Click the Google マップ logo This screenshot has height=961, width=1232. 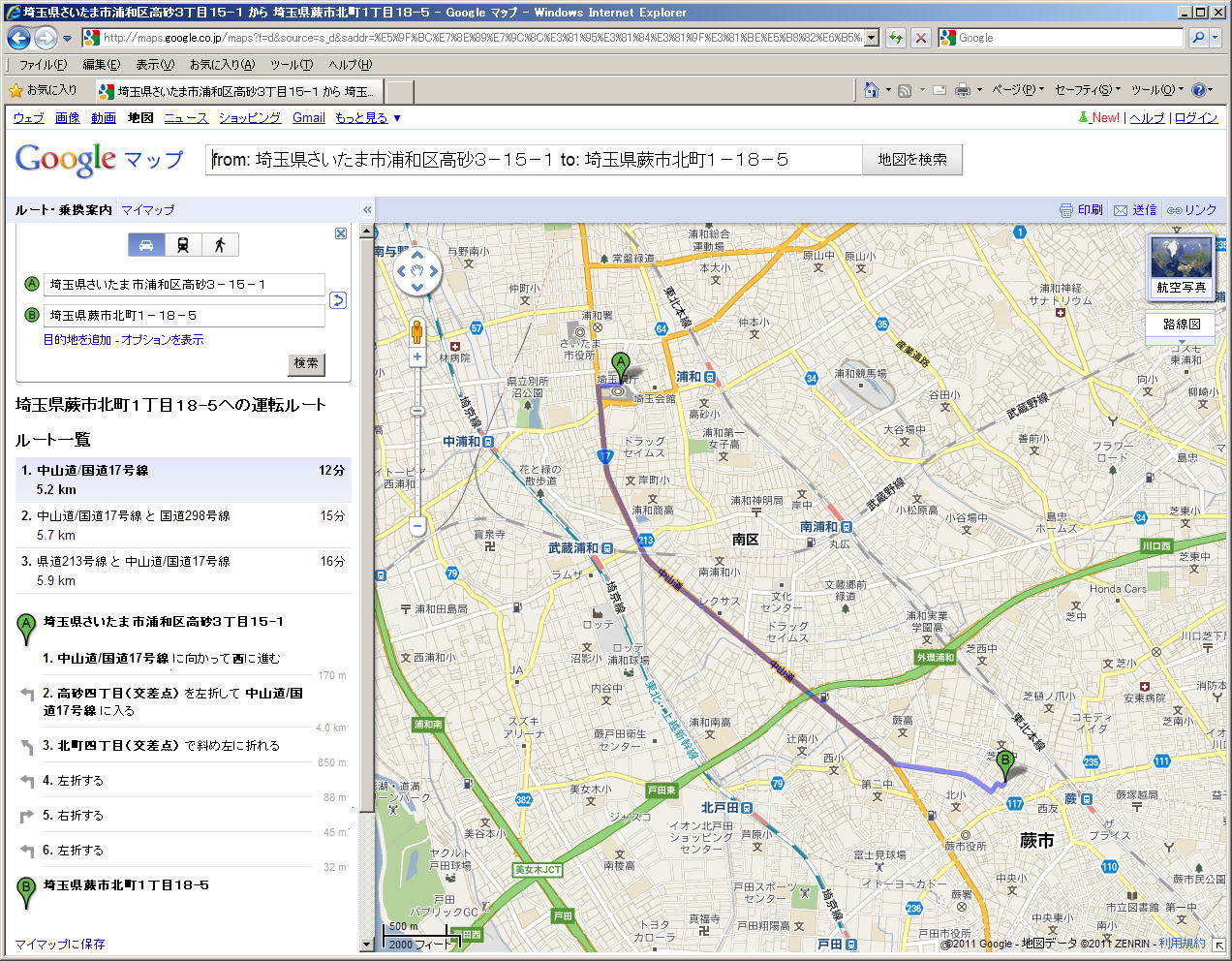[x=99, y=160]
